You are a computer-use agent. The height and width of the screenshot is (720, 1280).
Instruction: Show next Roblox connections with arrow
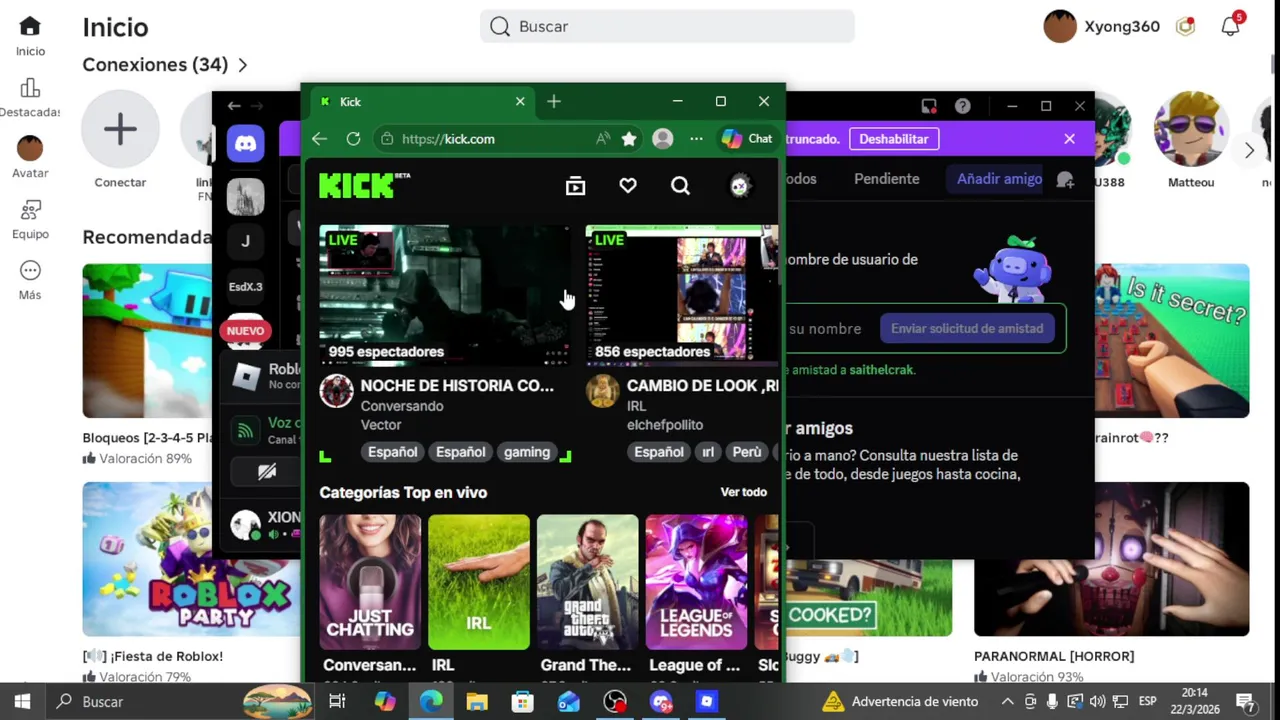1249,151
